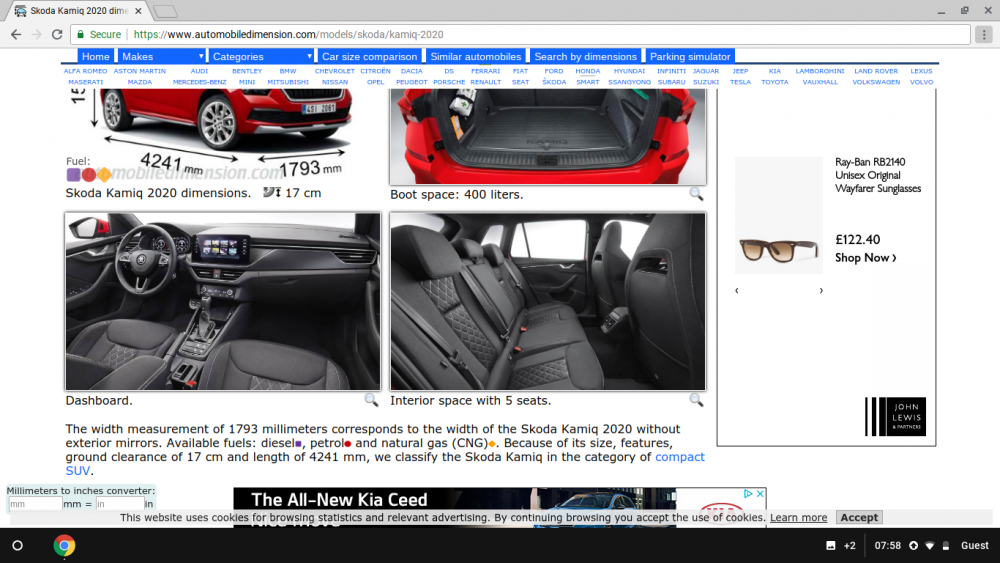
Task: Open Car size comparison menu item
Action: [x=369, y=56]
